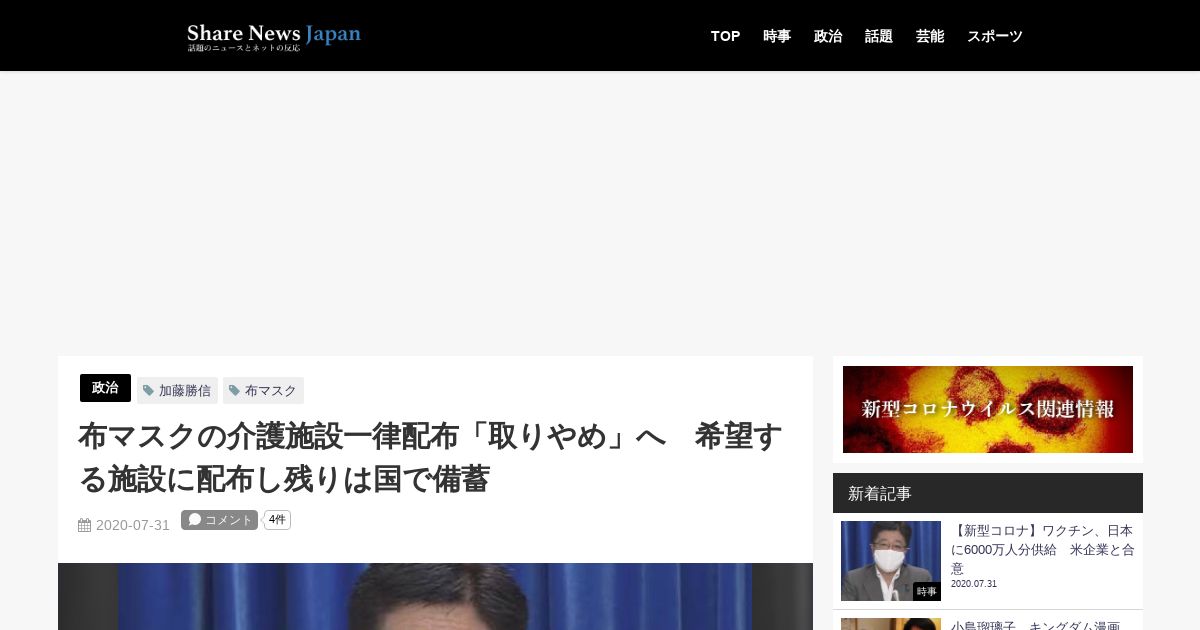Open the 新型コロナウイルス関連情報 banner
Viewport: 1200px width, 630px height.
click(988, 409)
